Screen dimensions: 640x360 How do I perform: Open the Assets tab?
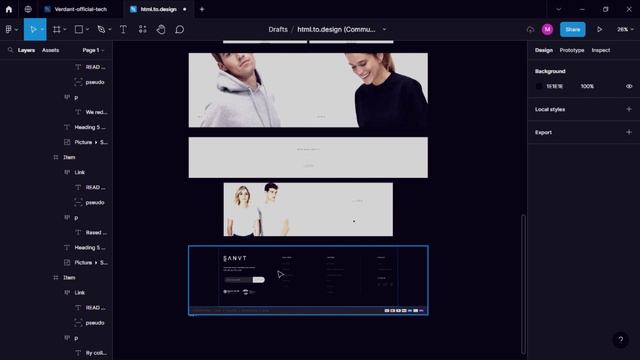pos(51,50)
